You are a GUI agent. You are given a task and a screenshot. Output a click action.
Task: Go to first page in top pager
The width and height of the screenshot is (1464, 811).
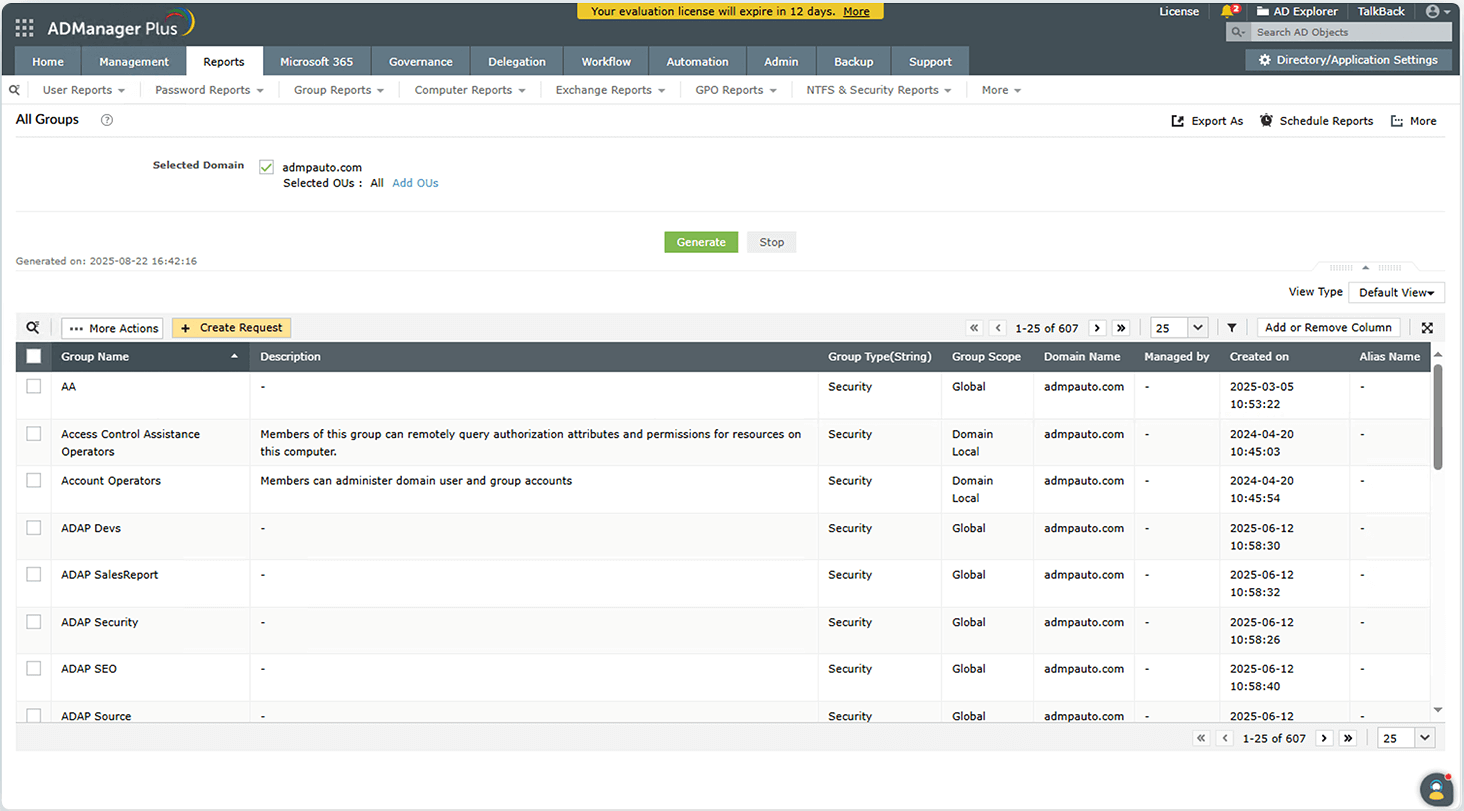974,328
